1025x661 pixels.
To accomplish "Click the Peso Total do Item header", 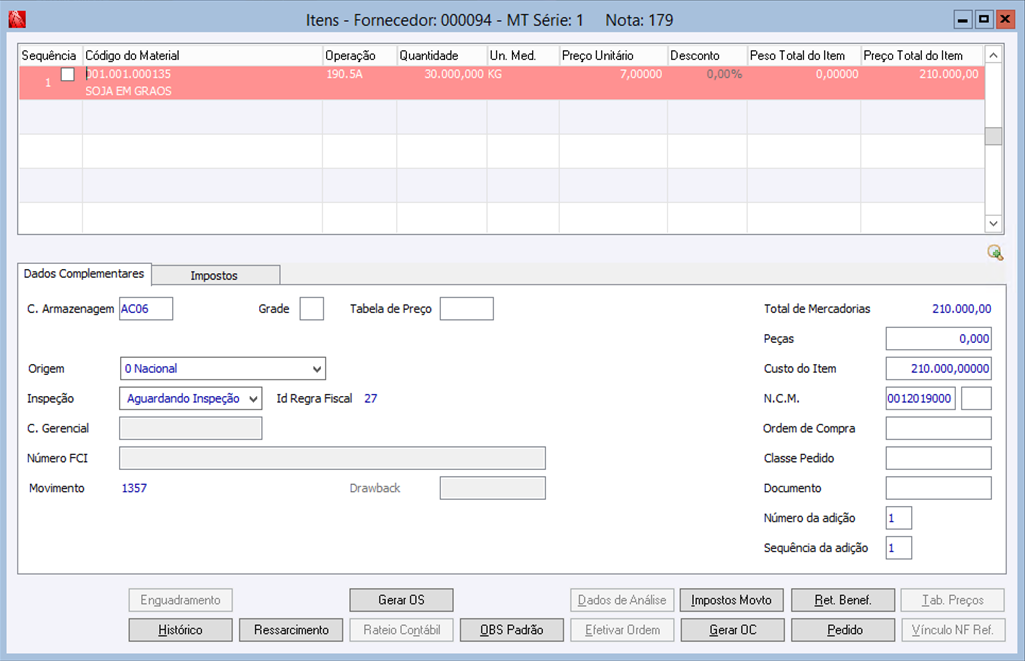I will point(804,56).
